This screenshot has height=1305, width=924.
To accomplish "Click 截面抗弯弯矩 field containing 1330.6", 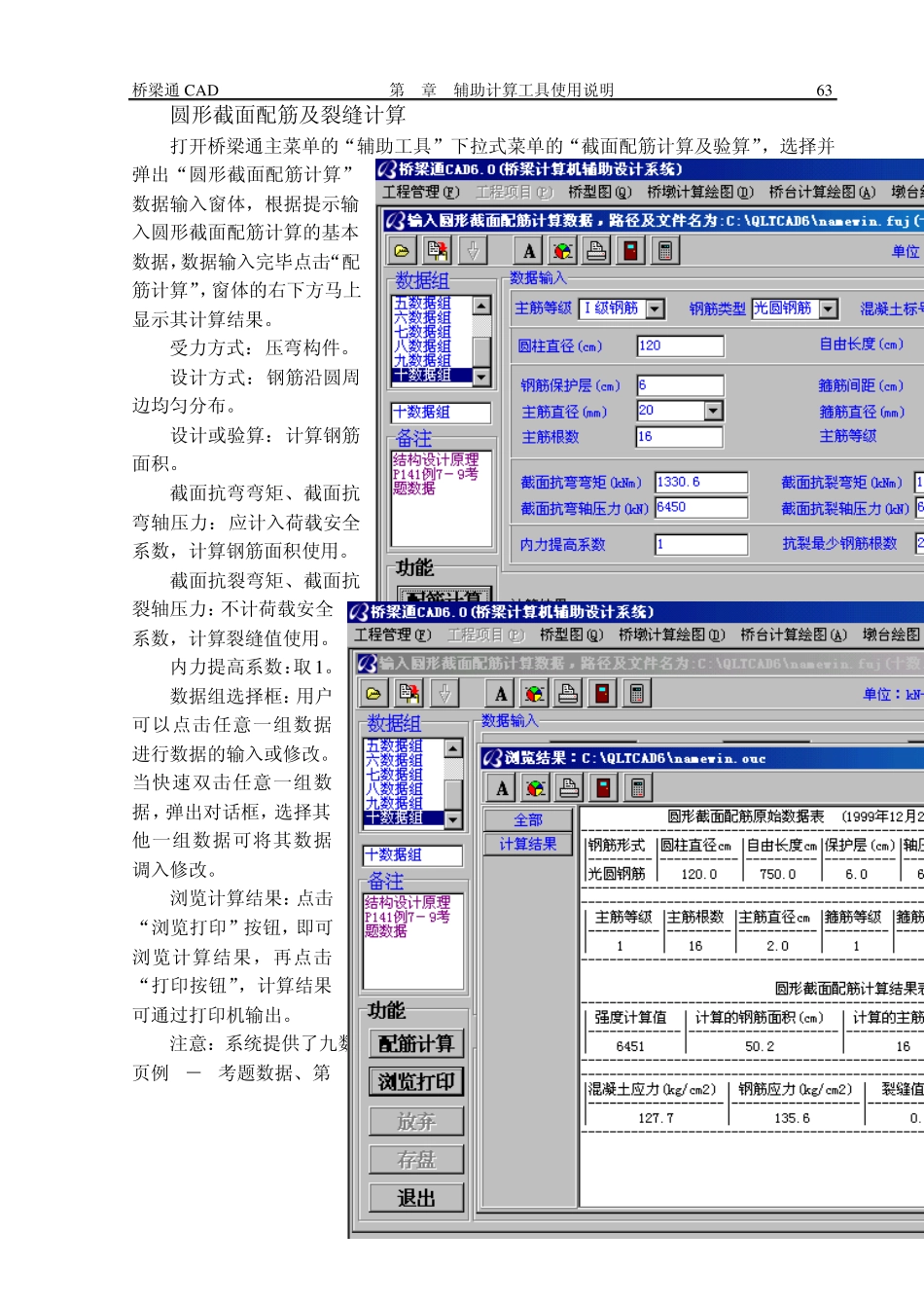I will [701, 482].
